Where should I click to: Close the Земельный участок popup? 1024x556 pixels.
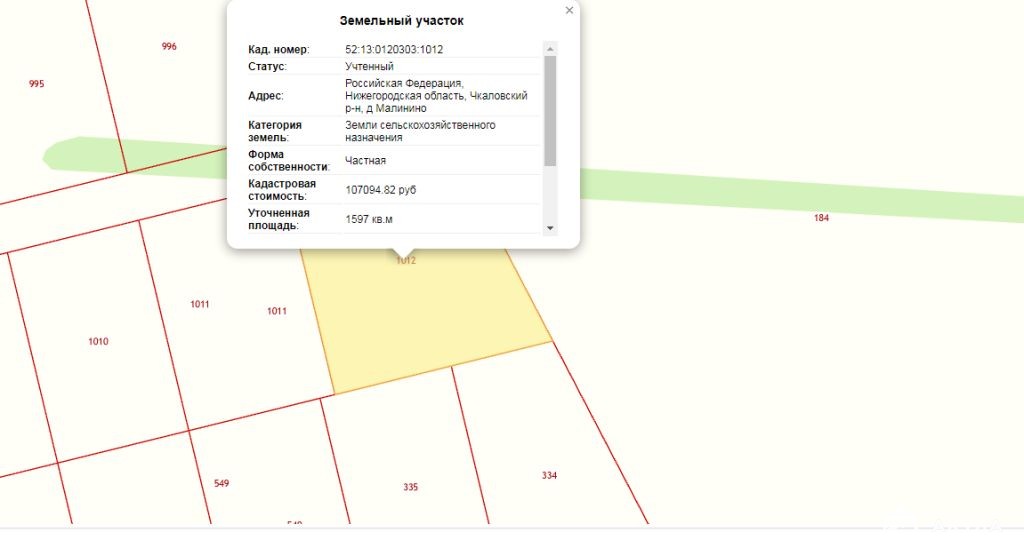(570, 10)
